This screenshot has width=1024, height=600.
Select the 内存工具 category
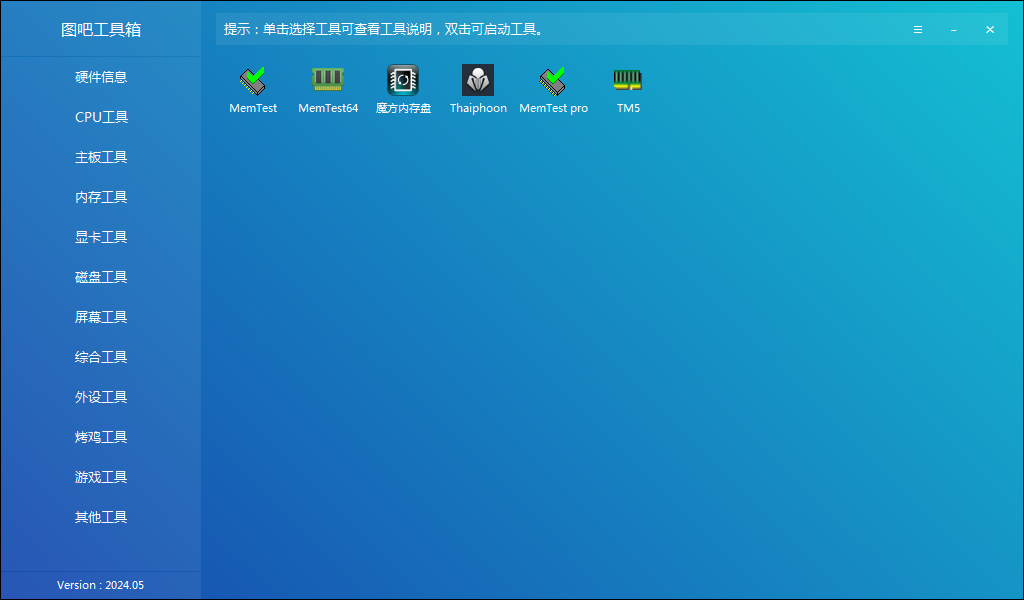(101, 197)
